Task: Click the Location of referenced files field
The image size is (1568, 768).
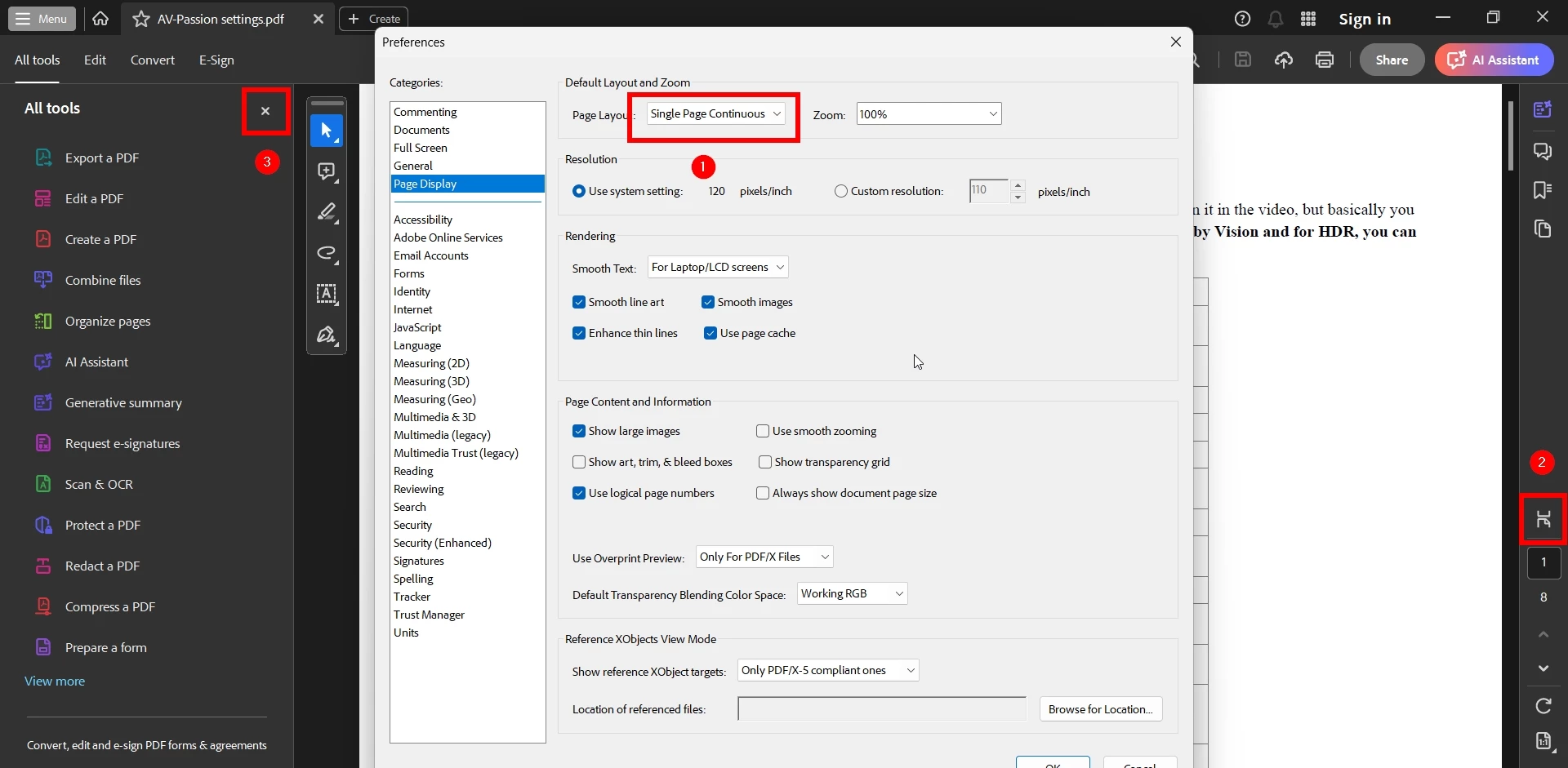Action: click(x=882, y=709)
